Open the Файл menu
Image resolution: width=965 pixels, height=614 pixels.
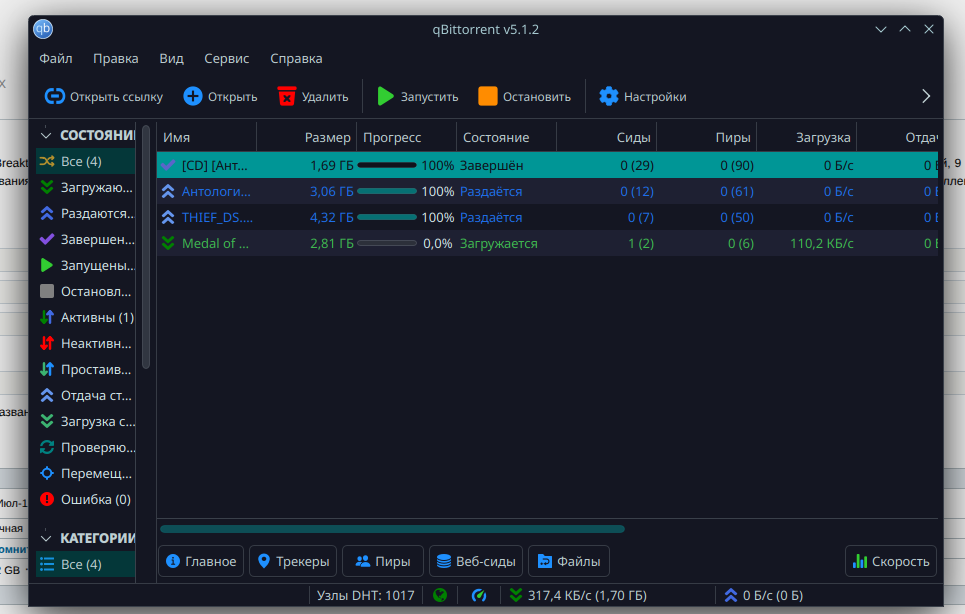click(x=56, y=58)
